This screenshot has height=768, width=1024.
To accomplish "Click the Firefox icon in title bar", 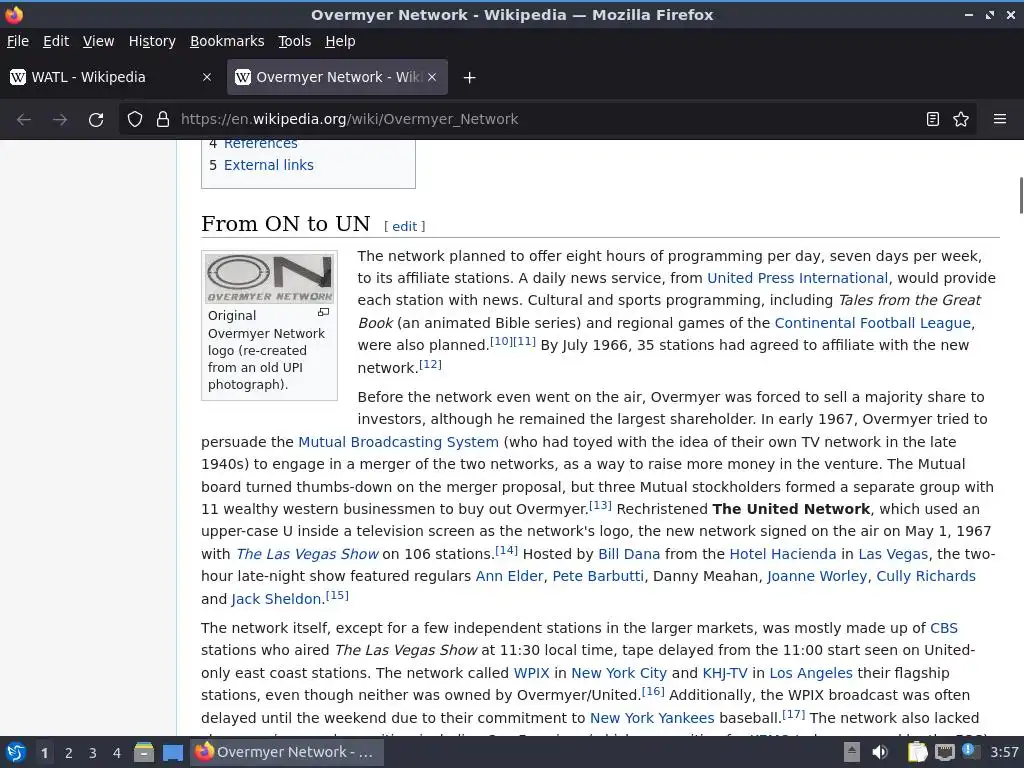I will pos(14,14).
